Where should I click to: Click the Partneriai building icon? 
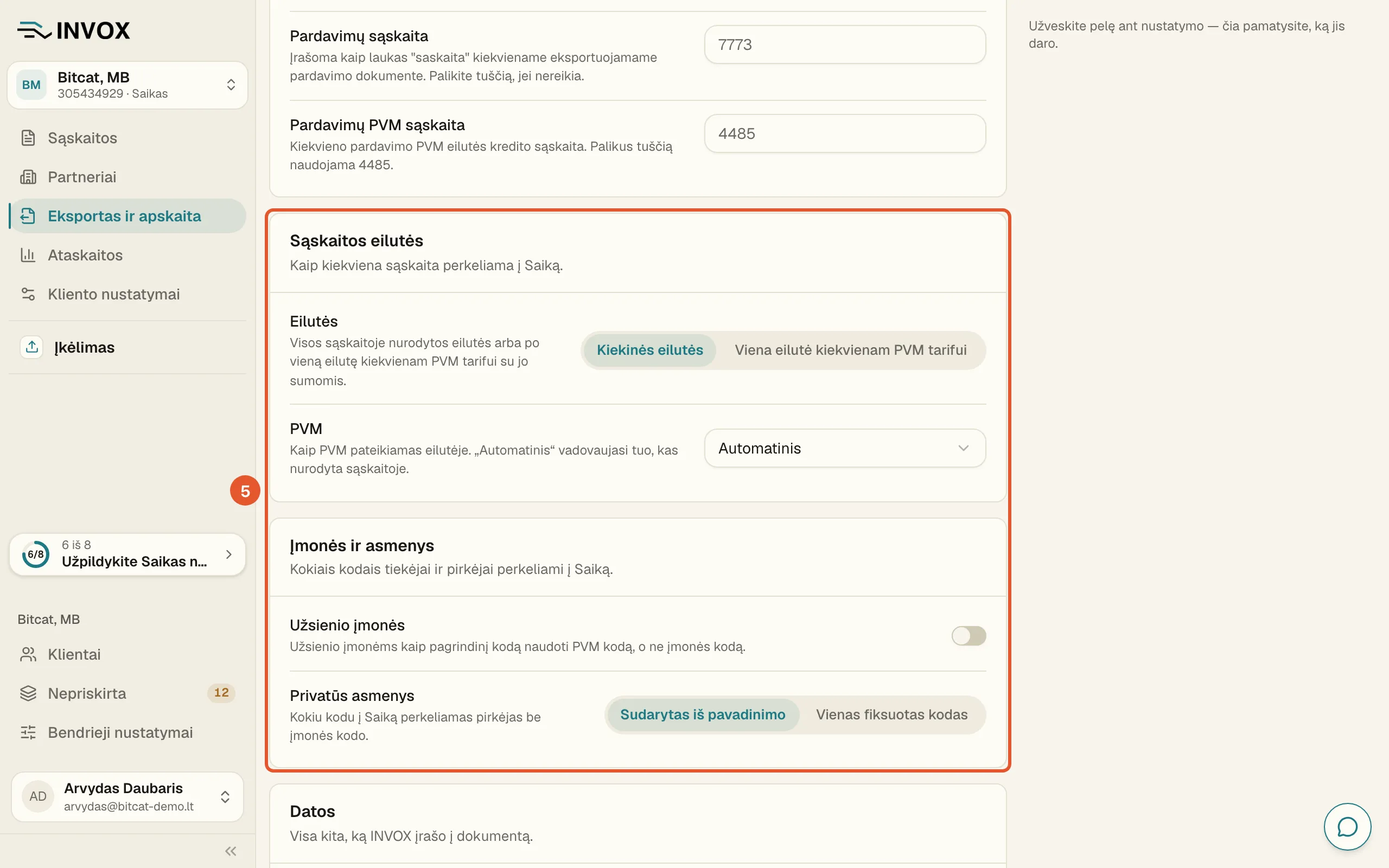pos(28,177)
